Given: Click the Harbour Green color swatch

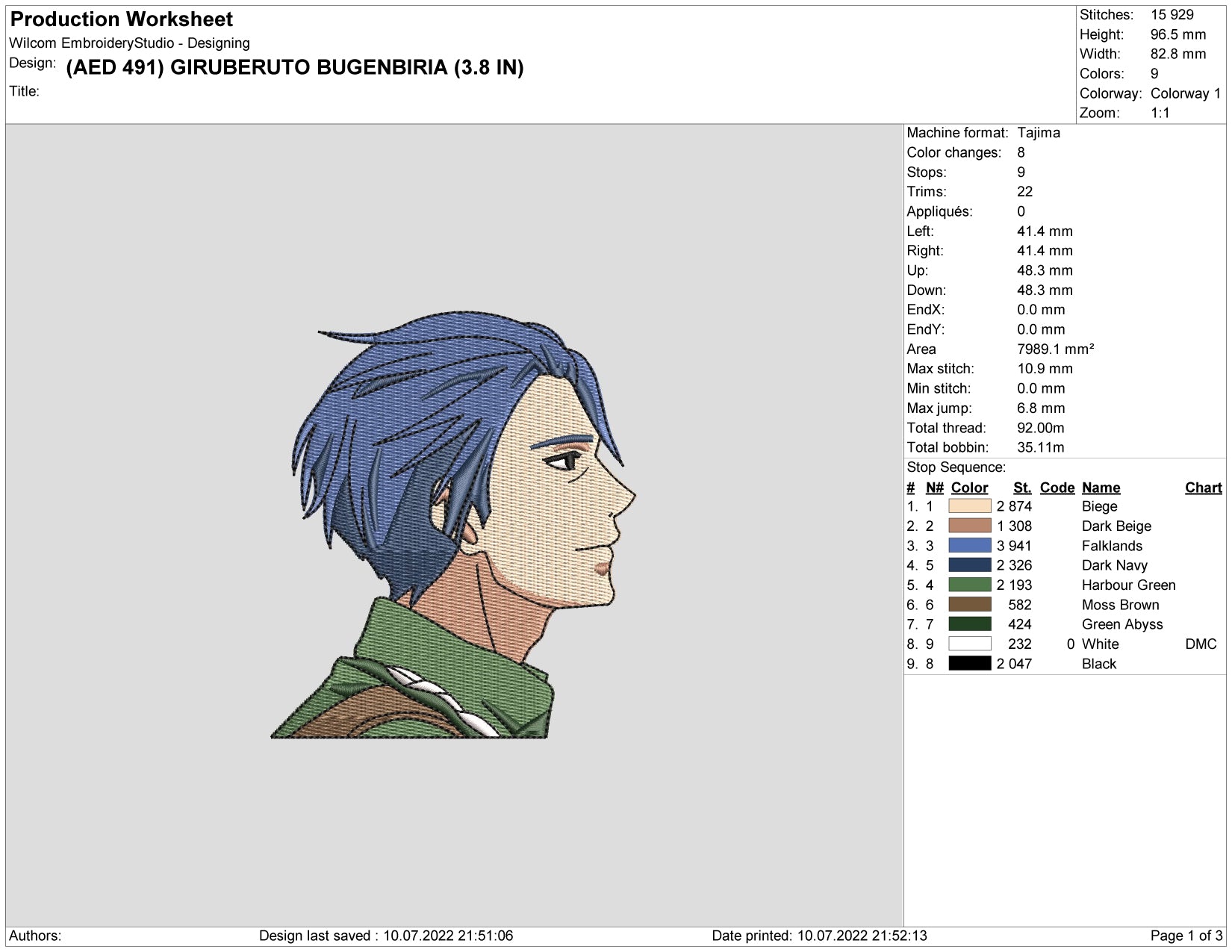Looking at the screenshot, I should click(969, 585).
